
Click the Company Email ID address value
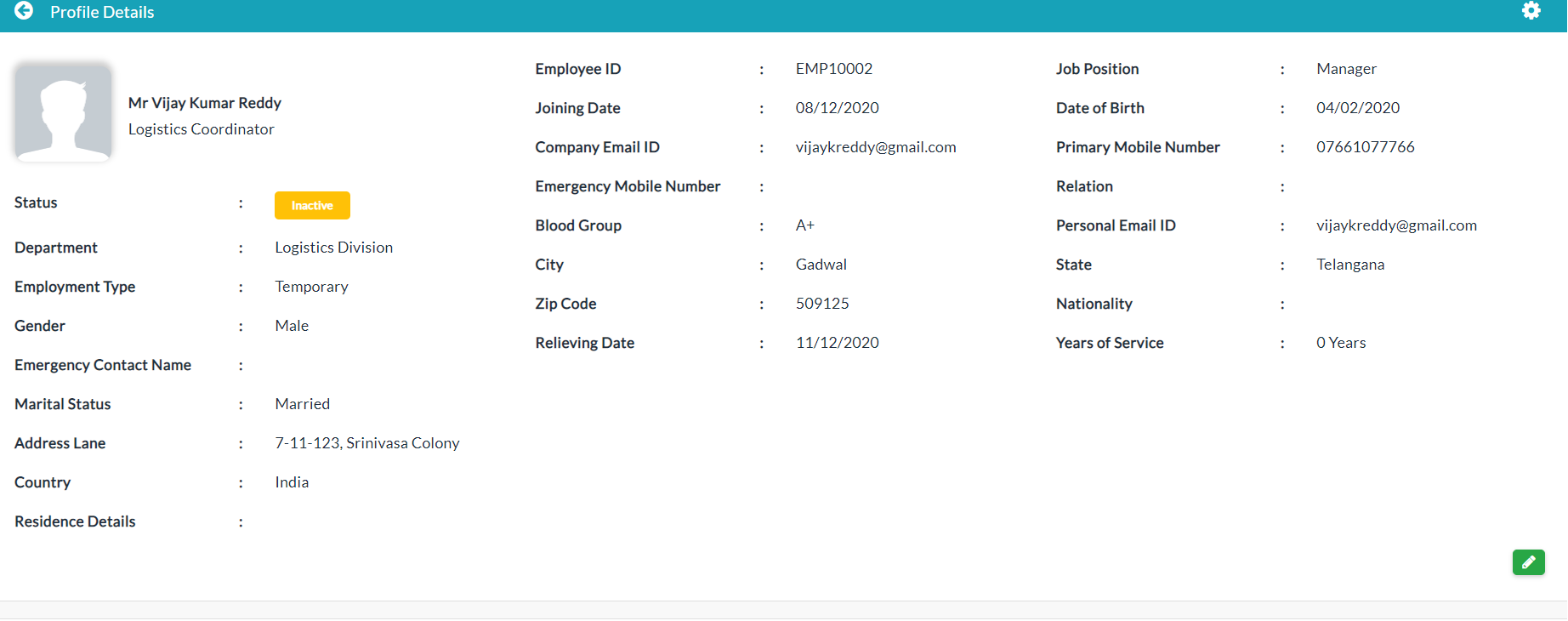point(876,147)
